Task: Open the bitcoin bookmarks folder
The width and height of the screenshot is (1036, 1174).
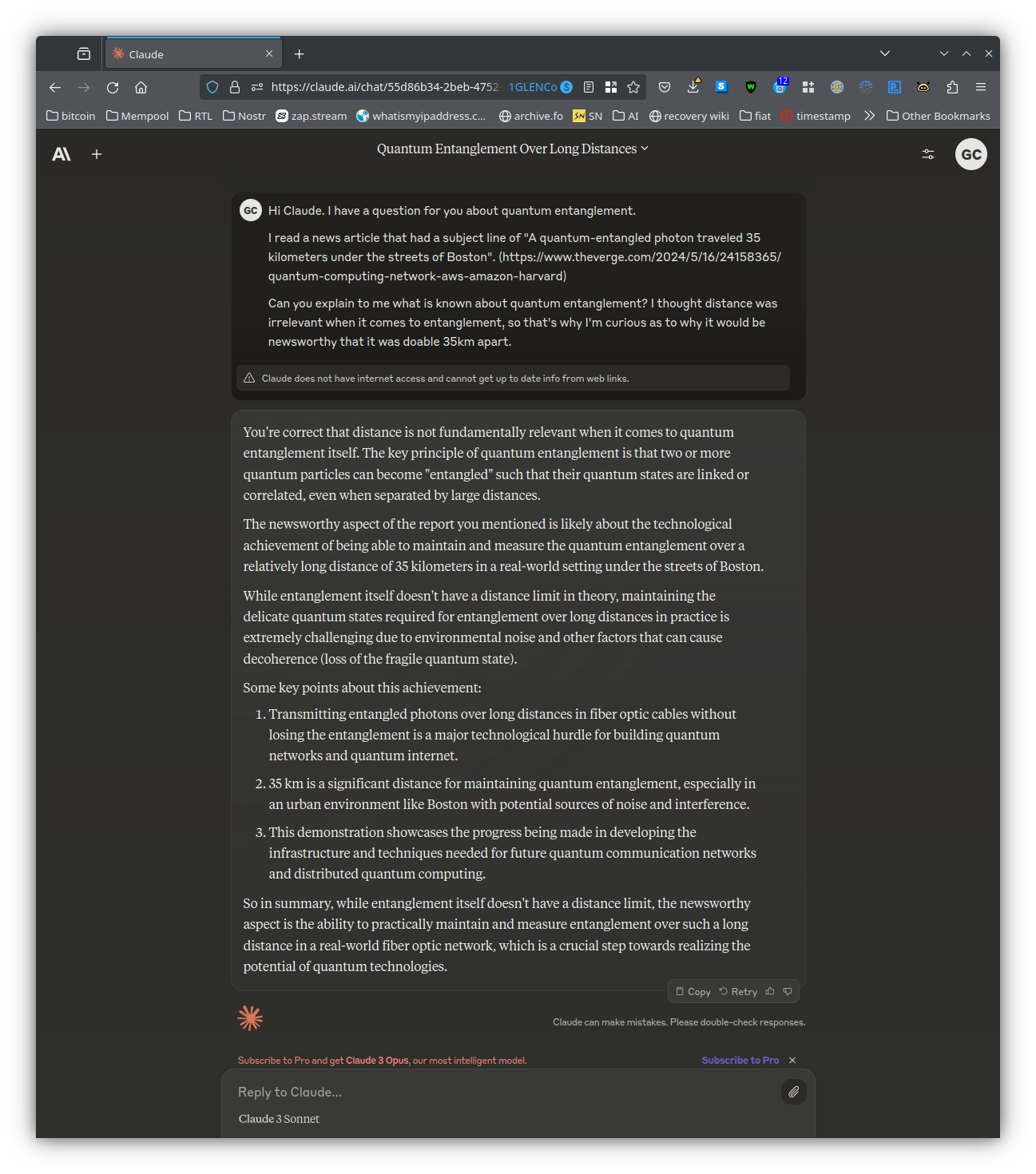Action: [x=71, y=116]
